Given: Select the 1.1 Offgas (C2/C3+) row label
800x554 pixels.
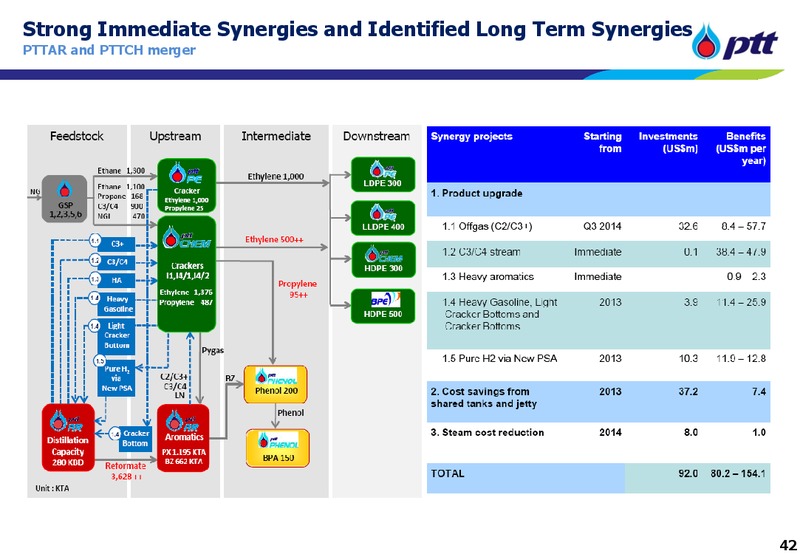Looking at the screenshot, I should click(x=487, y=226).
